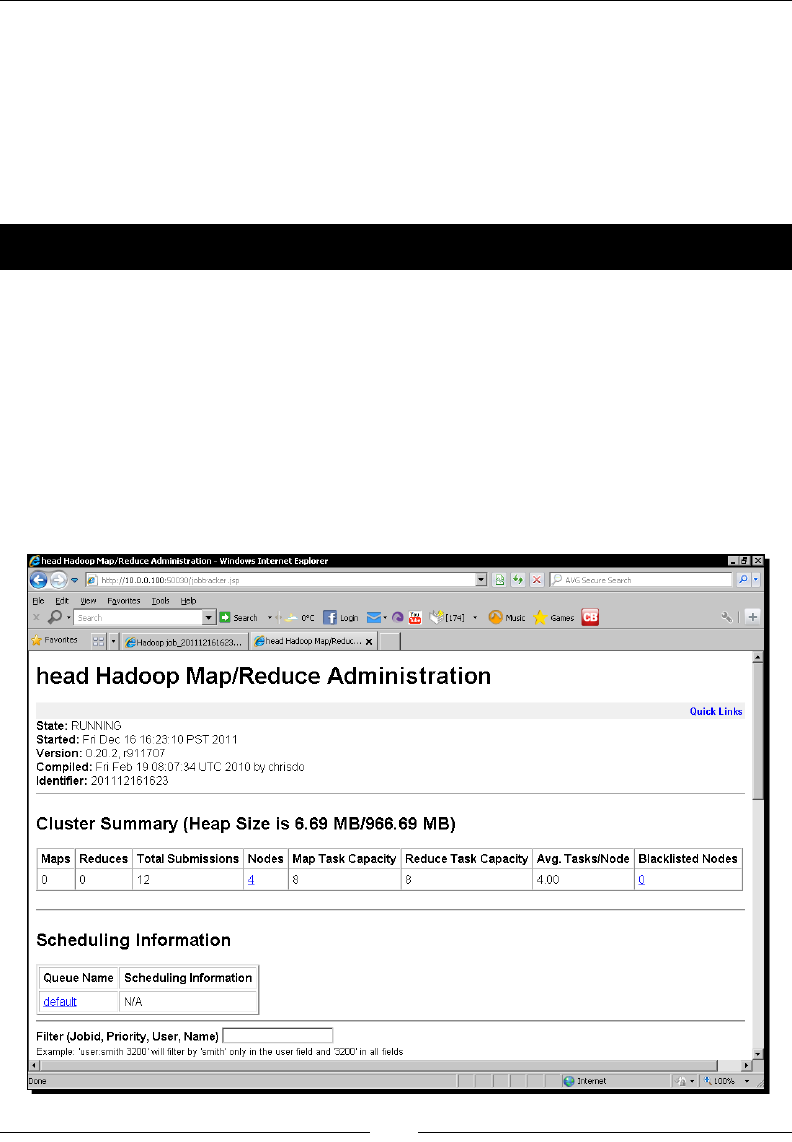Viewport: 792px width, 1142px height.
Task: Expand the address bar history dropdown
Action: click(481, 580)
